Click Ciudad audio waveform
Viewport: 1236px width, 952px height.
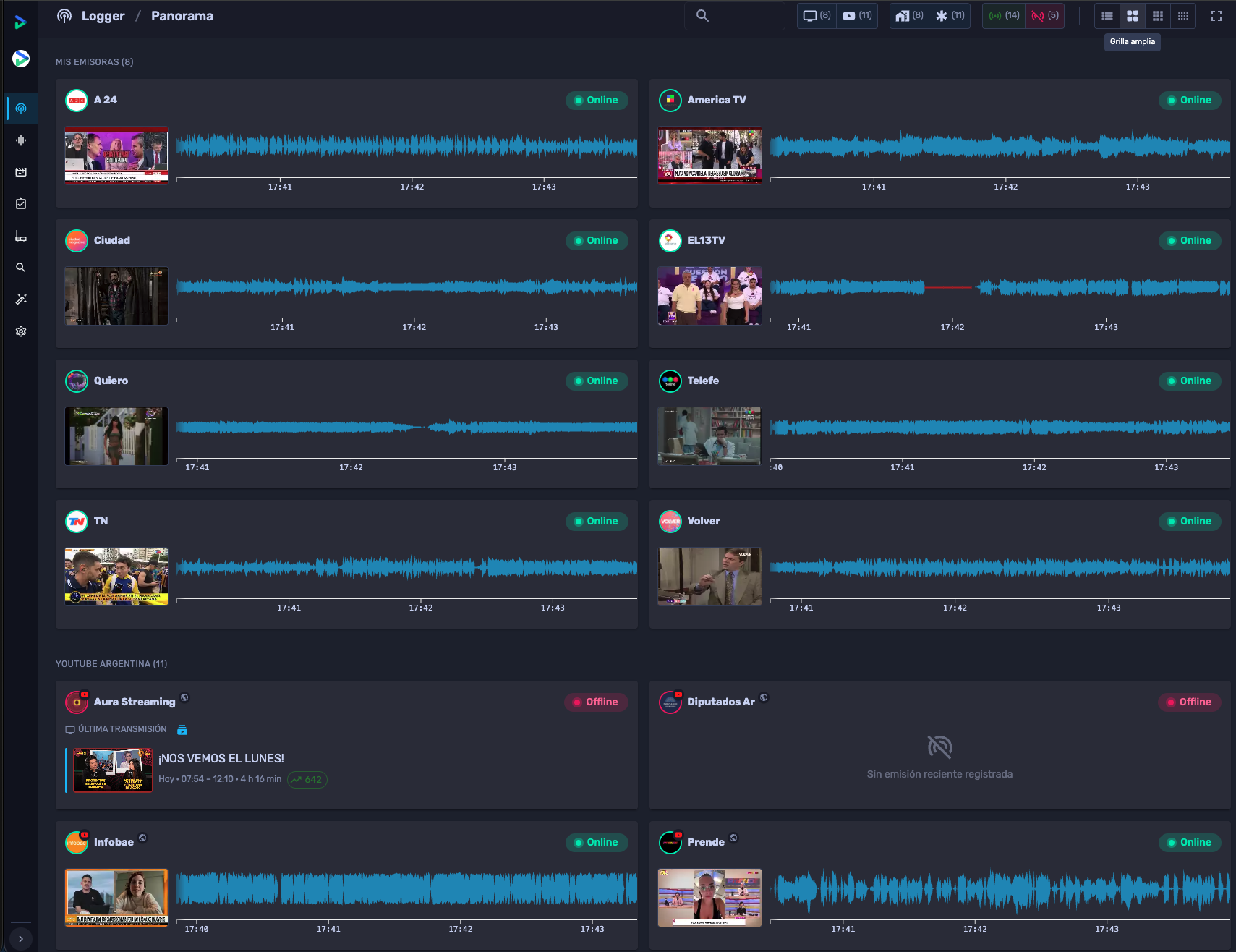[x=406, y=287]
